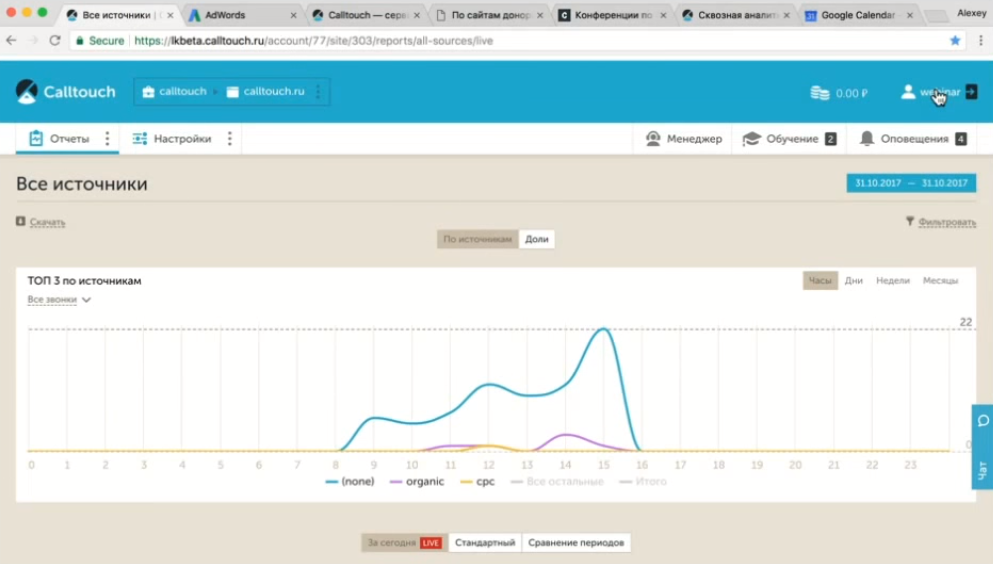993x564 pixels.
Task: Click the blue line peak at hour 15
Action: tap(604, 329)
